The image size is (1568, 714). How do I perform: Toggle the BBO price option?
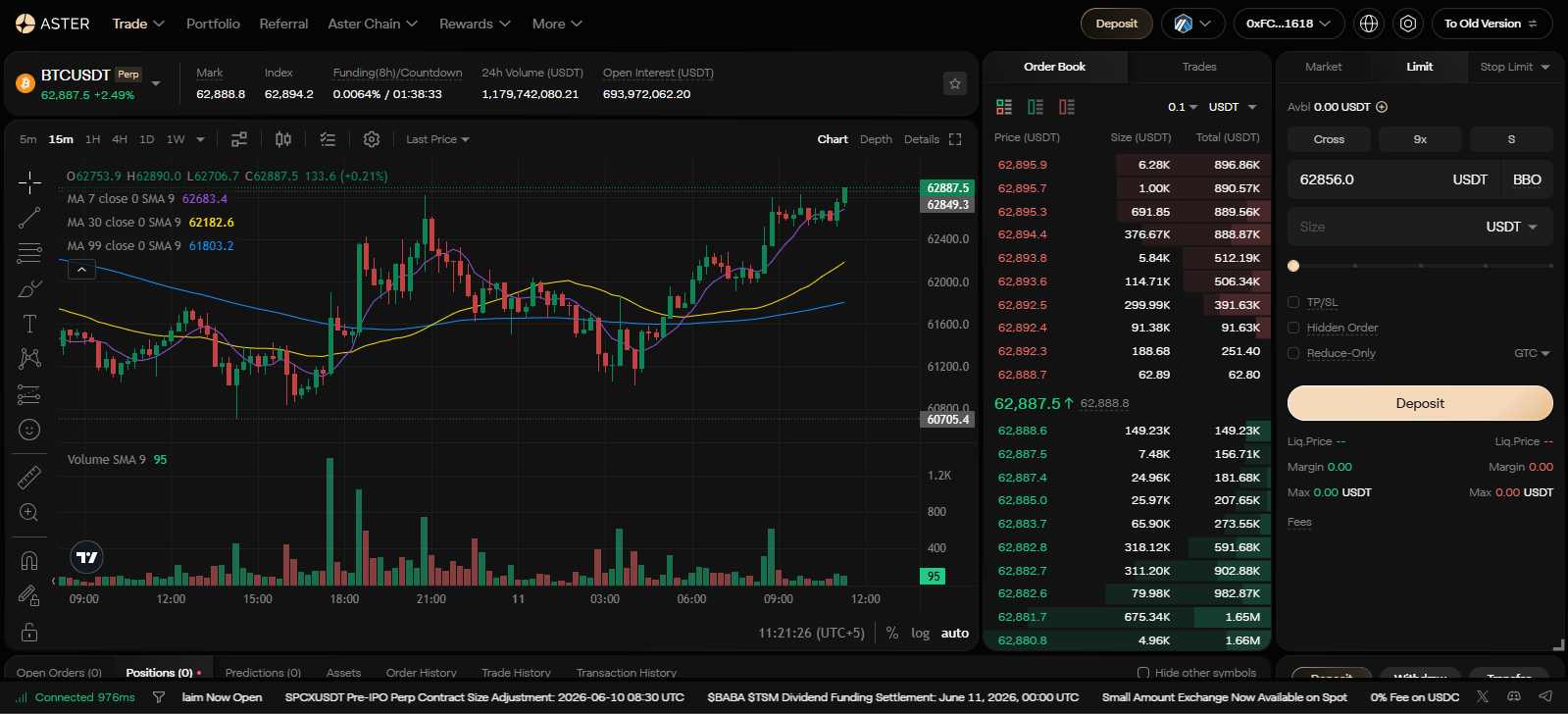(1527, 179)
